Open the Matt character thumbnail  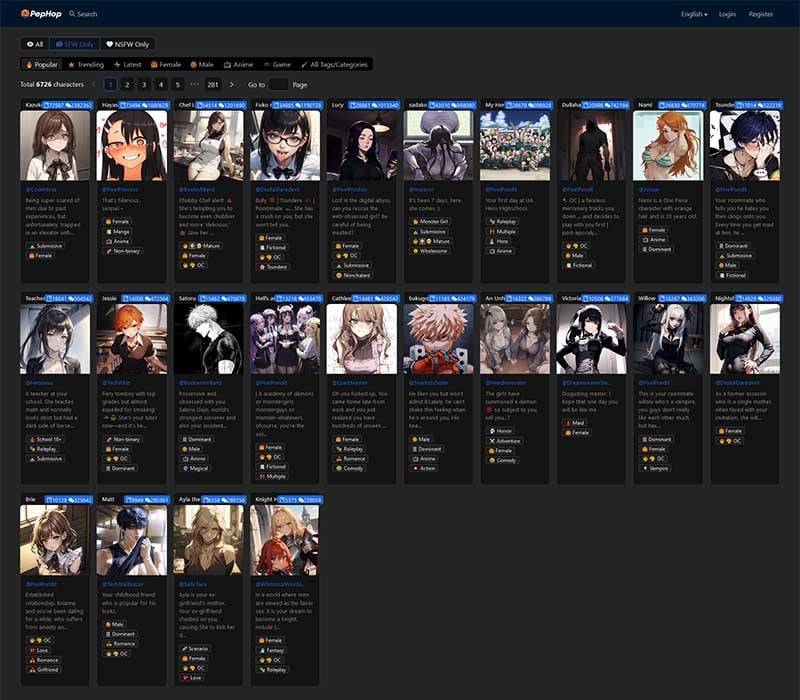tap(132, 540)
